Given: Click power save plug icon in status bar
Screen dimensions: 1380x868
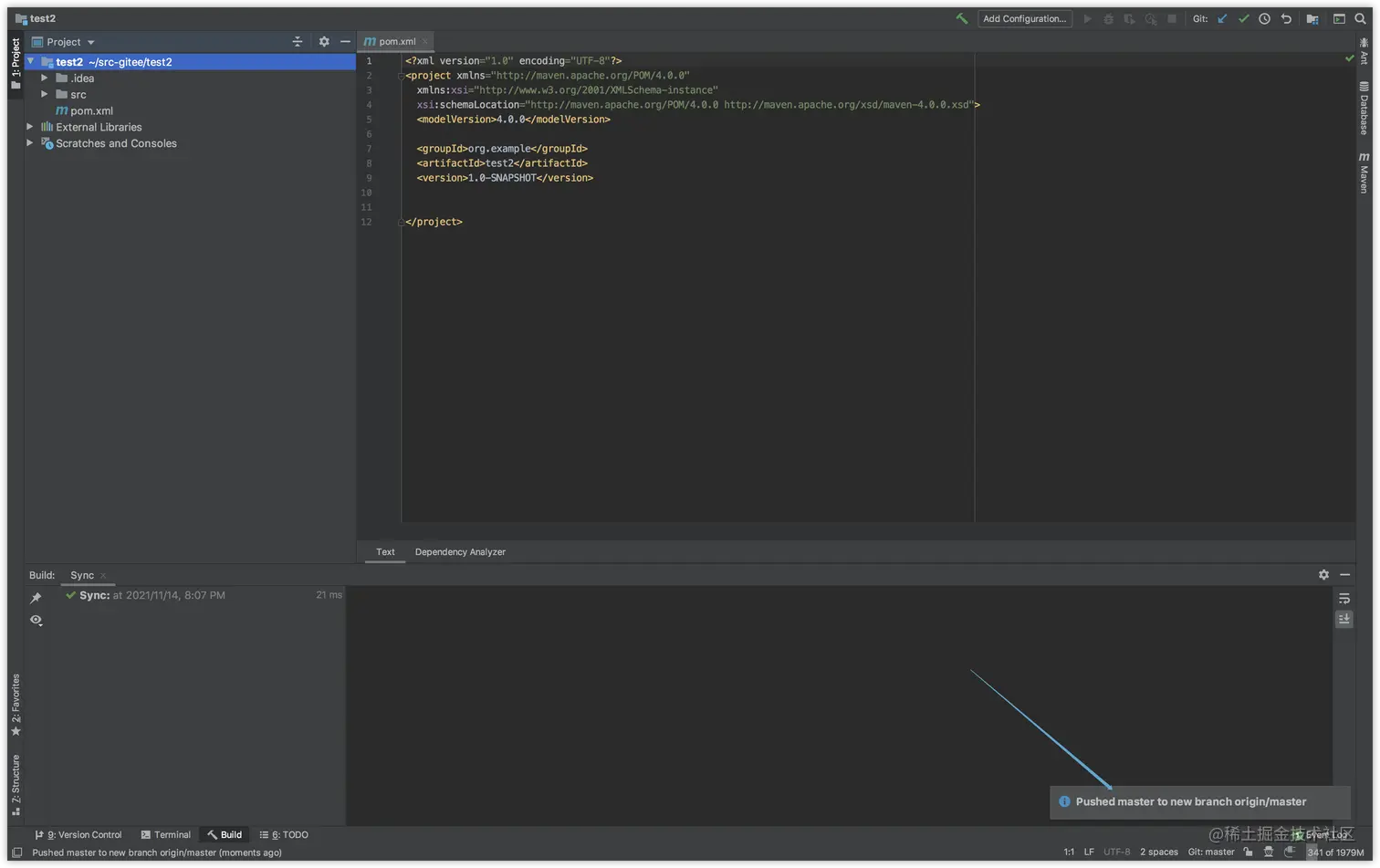Looking at the screenshot, I should (1289, 852).
